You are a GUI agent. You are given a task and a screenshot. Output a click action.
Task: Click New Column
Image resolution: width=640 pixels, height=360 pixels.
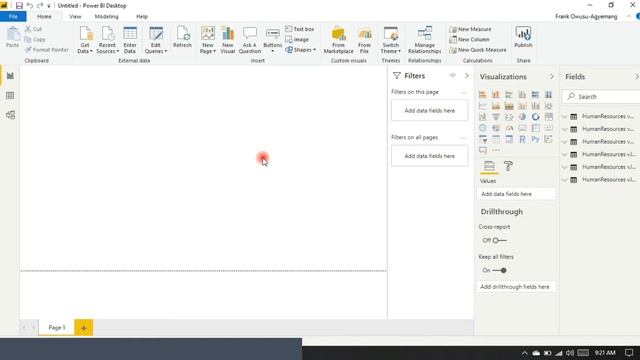click(x=469, y=40)
